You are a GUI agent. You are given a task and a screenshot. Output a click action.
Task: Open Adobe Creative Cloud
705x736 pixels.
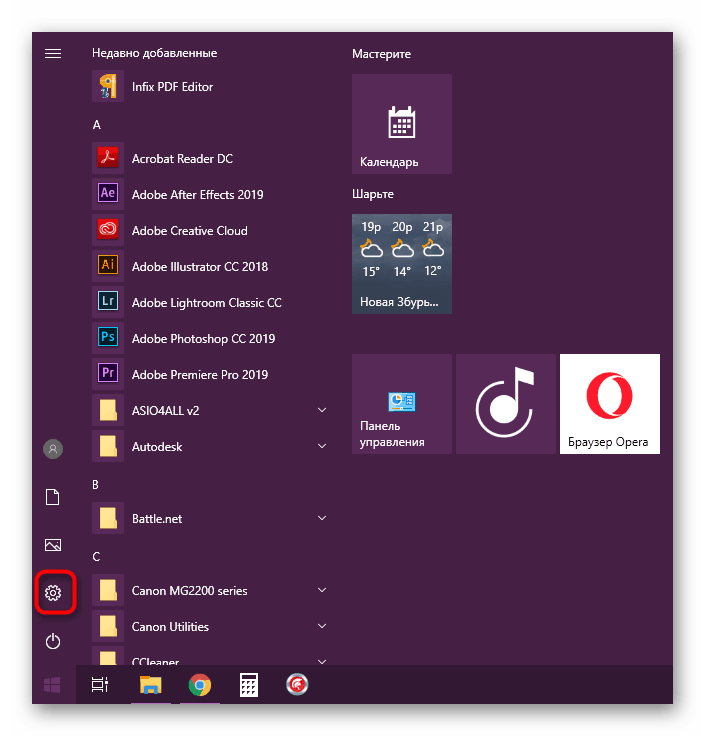[210, 230]
